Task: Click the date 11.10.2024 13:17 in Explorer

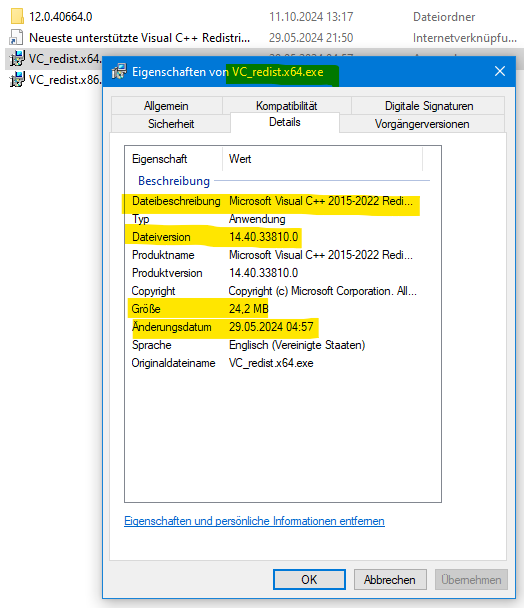Action: pyautogui.click(x=311, y=17)
